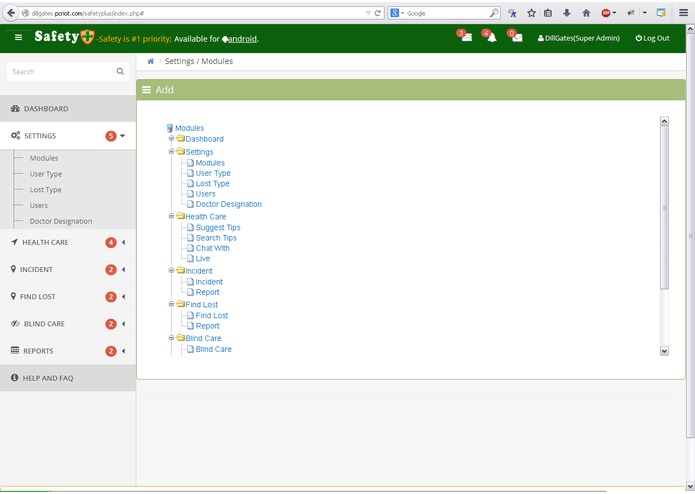Expand the Health Care sidebar arrow
The height and width of the screenshot is (494, 695).
(124, 242)
